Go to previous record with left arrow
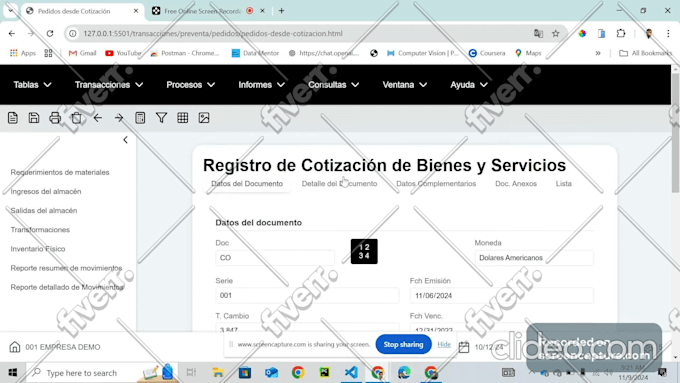This screenshot has width=680, height=383. (x=98, y=118)
